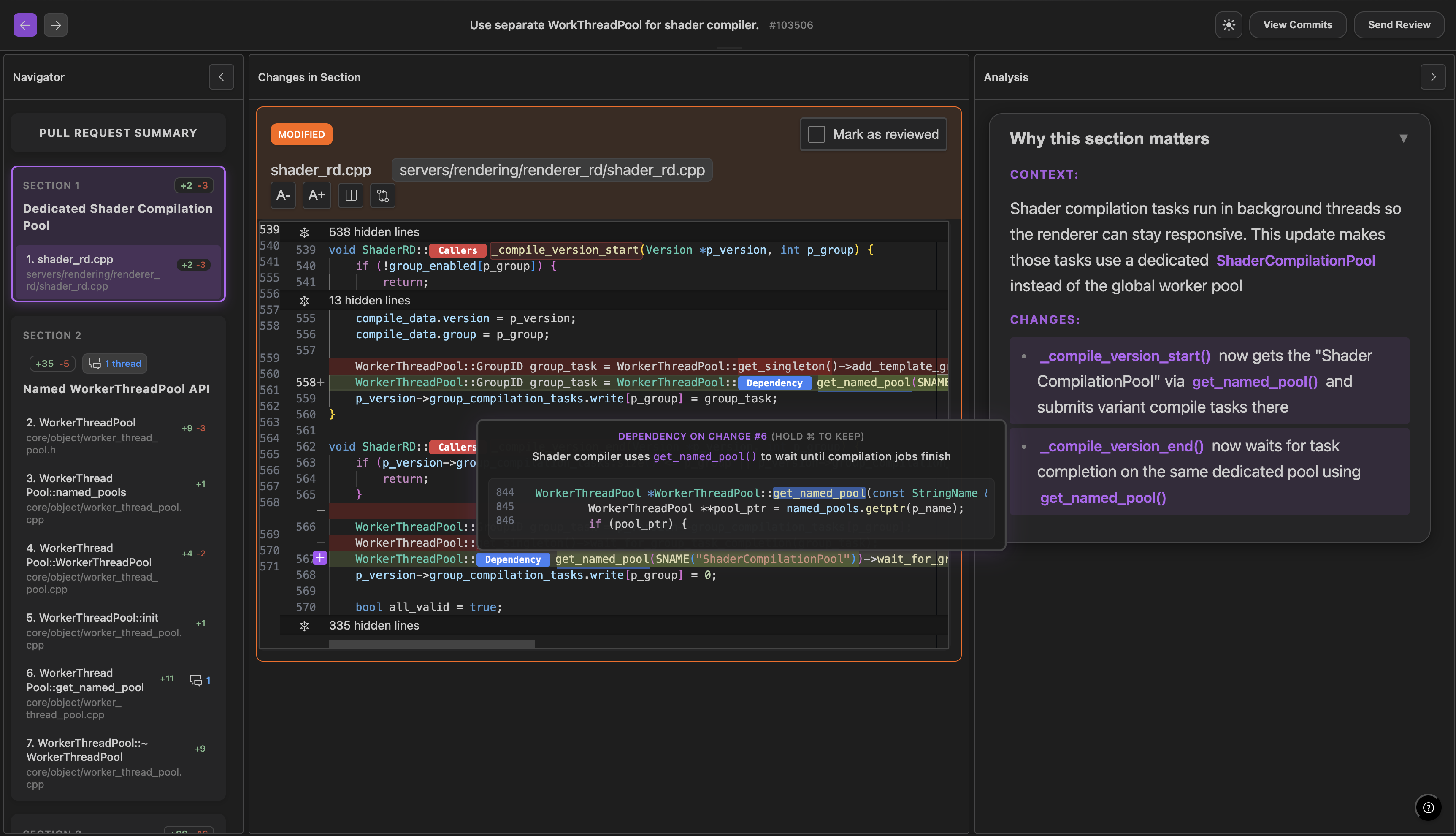Viewport: 1456px width, 836px height.
Task: Expand the 13 hidden lines
Action: pos(304,300)
